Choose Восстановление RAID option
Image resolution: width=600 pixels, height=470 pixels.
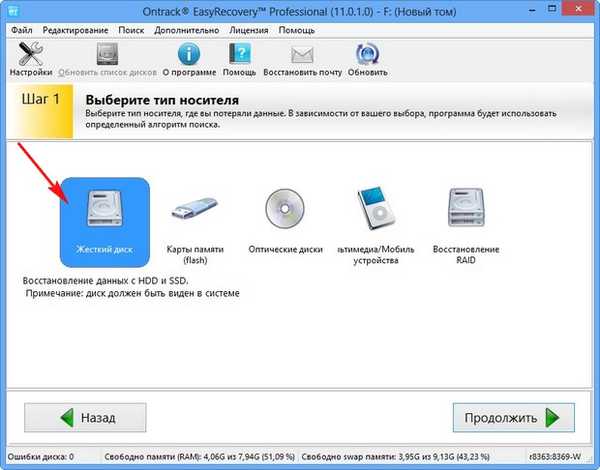[466, 221]
